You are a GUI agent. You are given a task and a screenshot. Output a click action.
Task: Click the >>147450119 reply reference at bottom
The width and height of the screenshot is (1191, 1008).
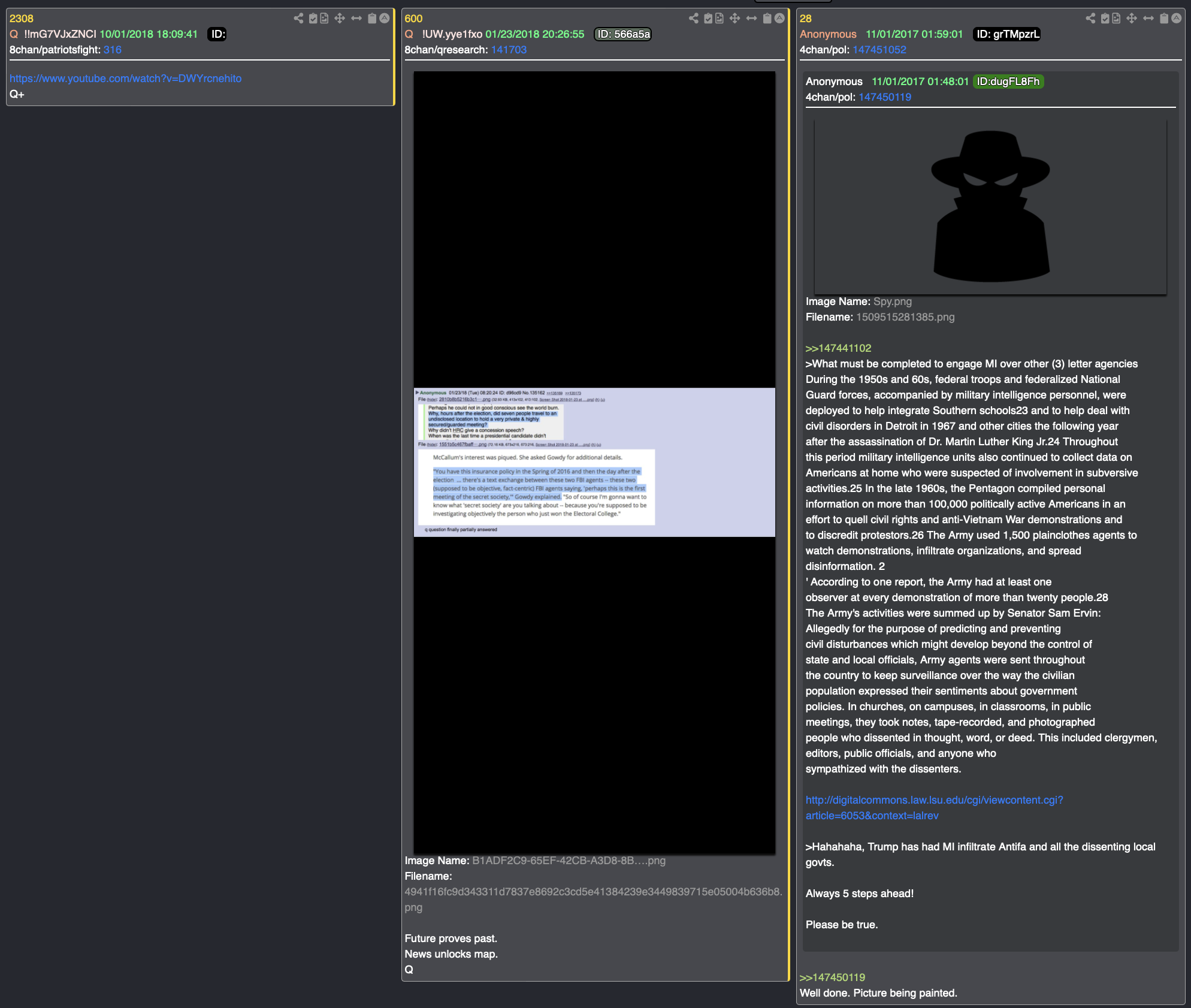(x=832, y=977)
